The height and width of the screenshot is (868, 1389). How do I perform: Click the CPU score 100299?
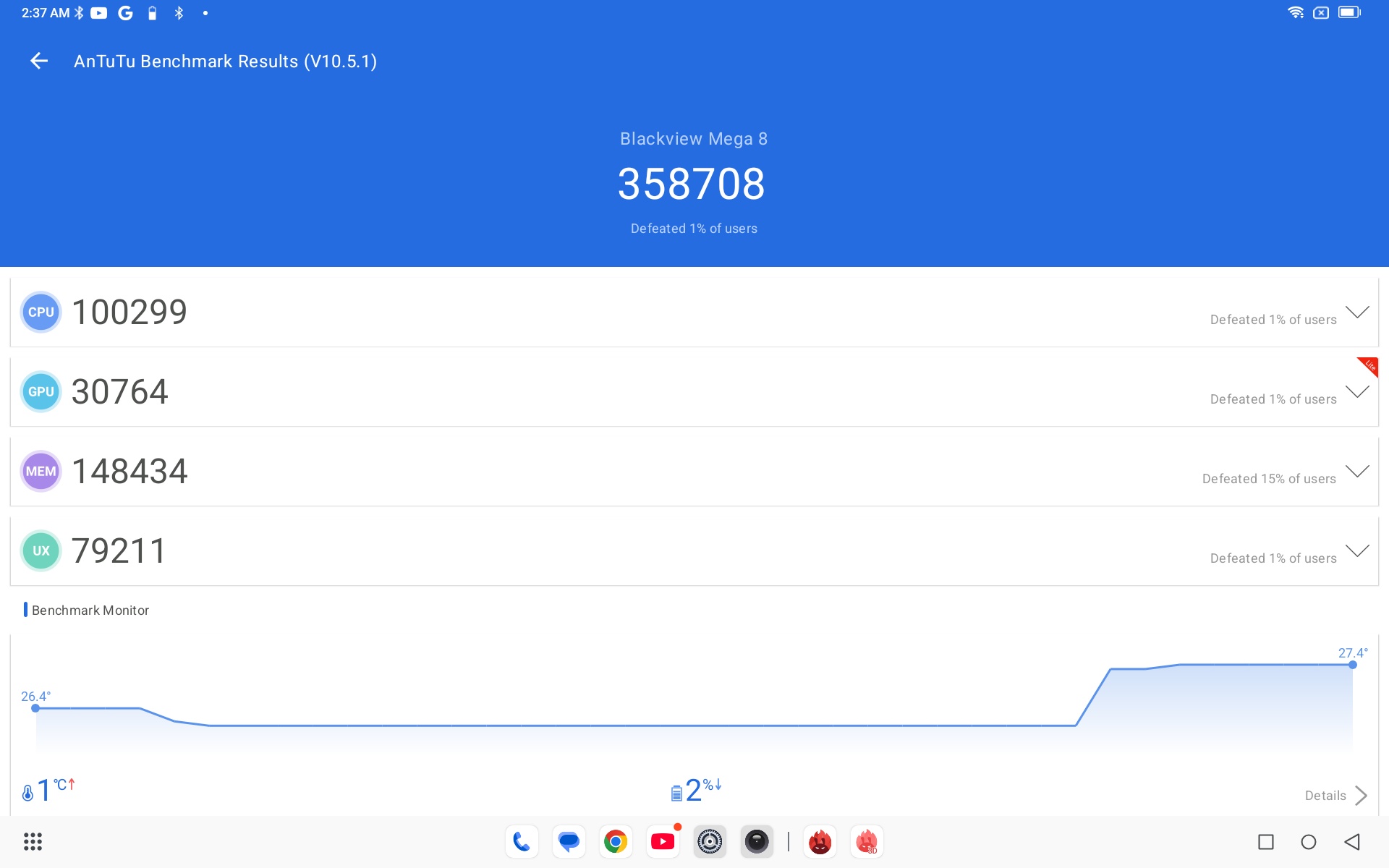(129, 312)
